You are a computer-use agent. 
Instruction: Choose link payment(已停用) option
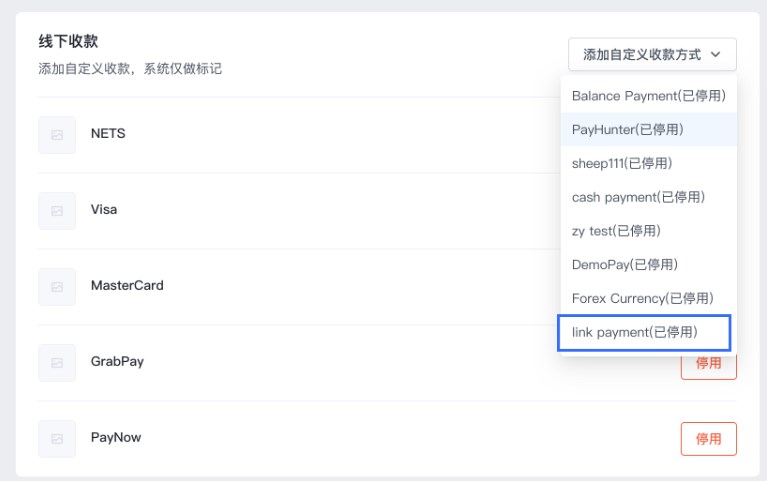(644, 333)
